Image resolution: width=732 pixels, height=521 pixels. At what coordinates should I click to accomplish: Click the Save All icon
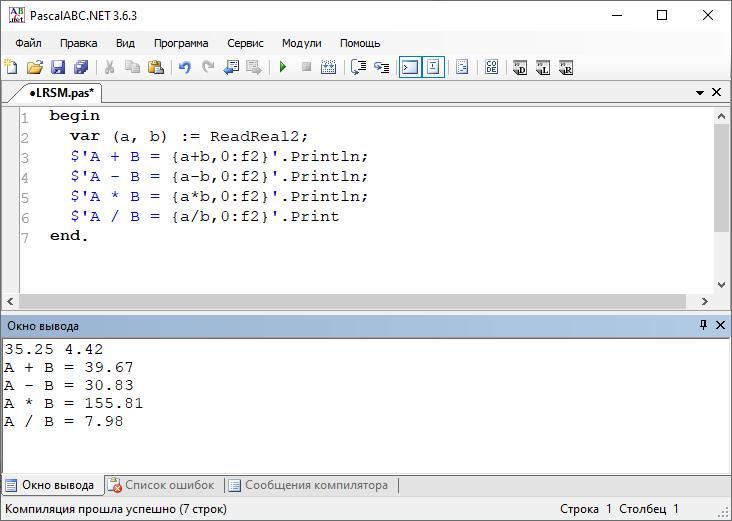81,68
